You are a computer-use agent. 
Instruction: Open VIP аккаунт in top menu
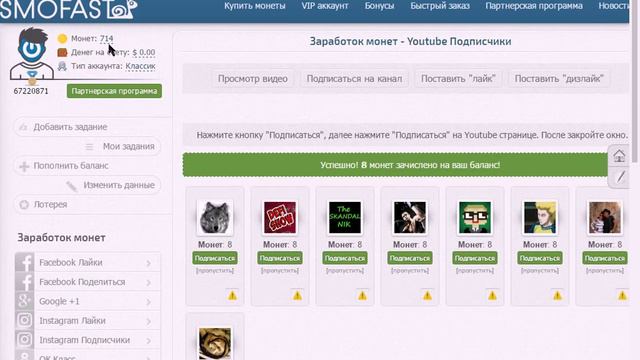[x=325, y=6]
